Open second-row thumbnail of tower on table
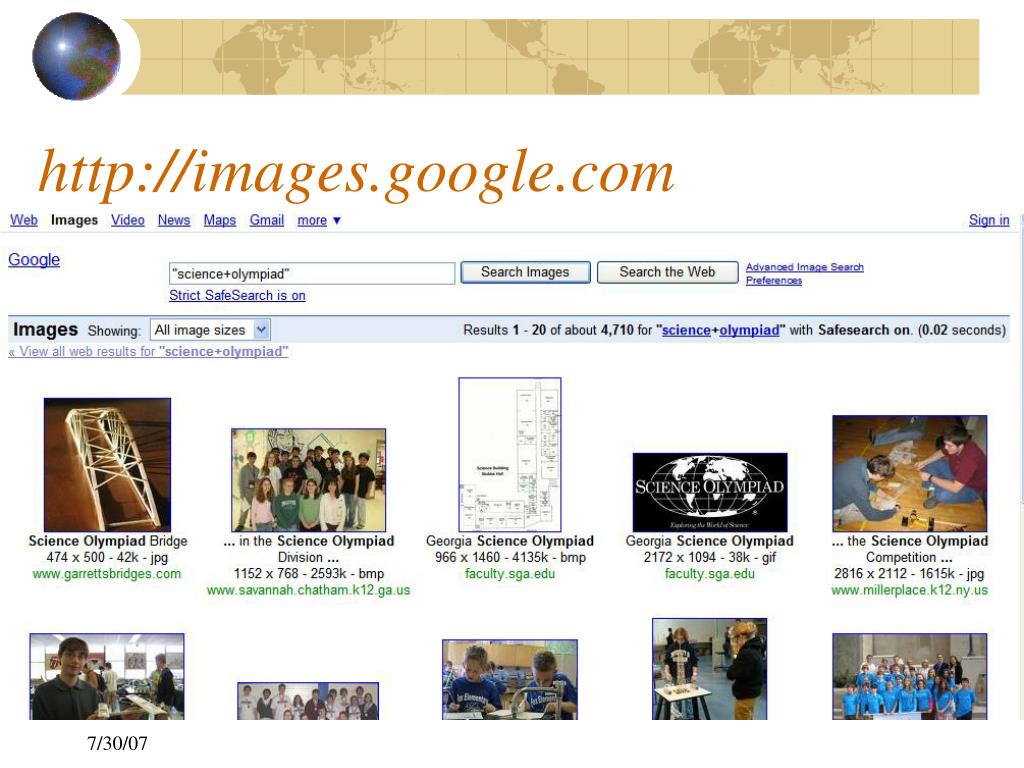This screenshot has height=768, width=1024. coord(710,669)
